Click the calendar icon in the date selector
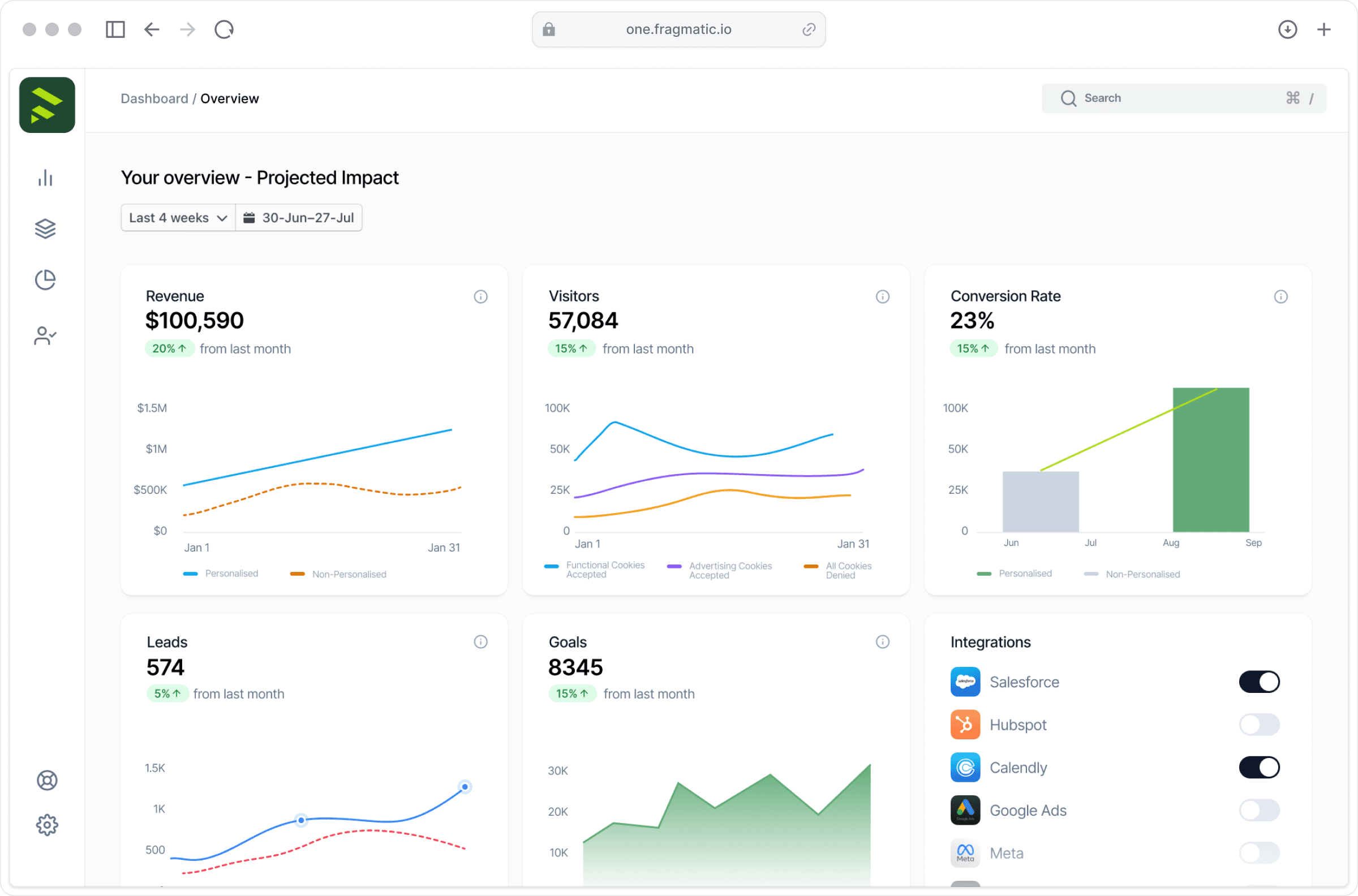The width and height of the screenshot is (1358, 896). tap(249, 217)
